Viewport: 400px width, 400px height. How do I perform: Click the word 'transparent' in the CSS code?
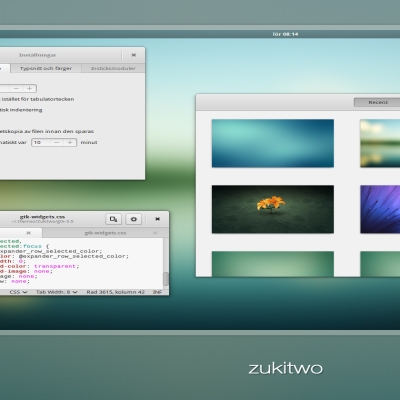[55, 266]
